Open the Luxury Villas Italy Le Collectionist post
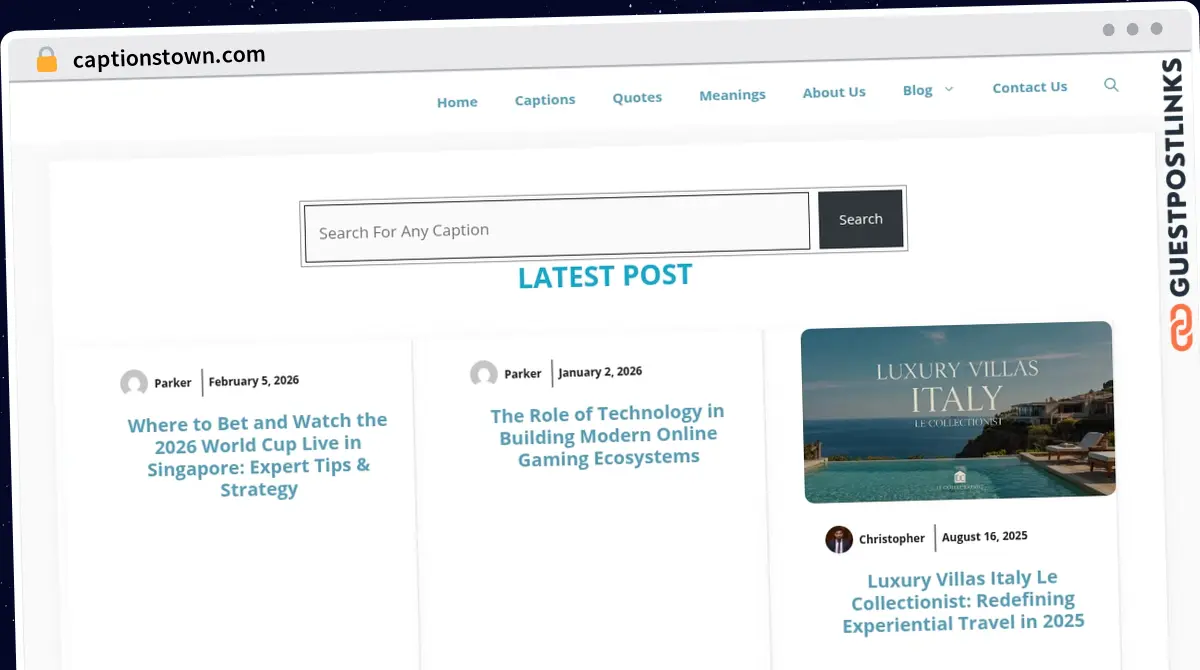Screen dimensions: 1200x670 pos(963,601)
